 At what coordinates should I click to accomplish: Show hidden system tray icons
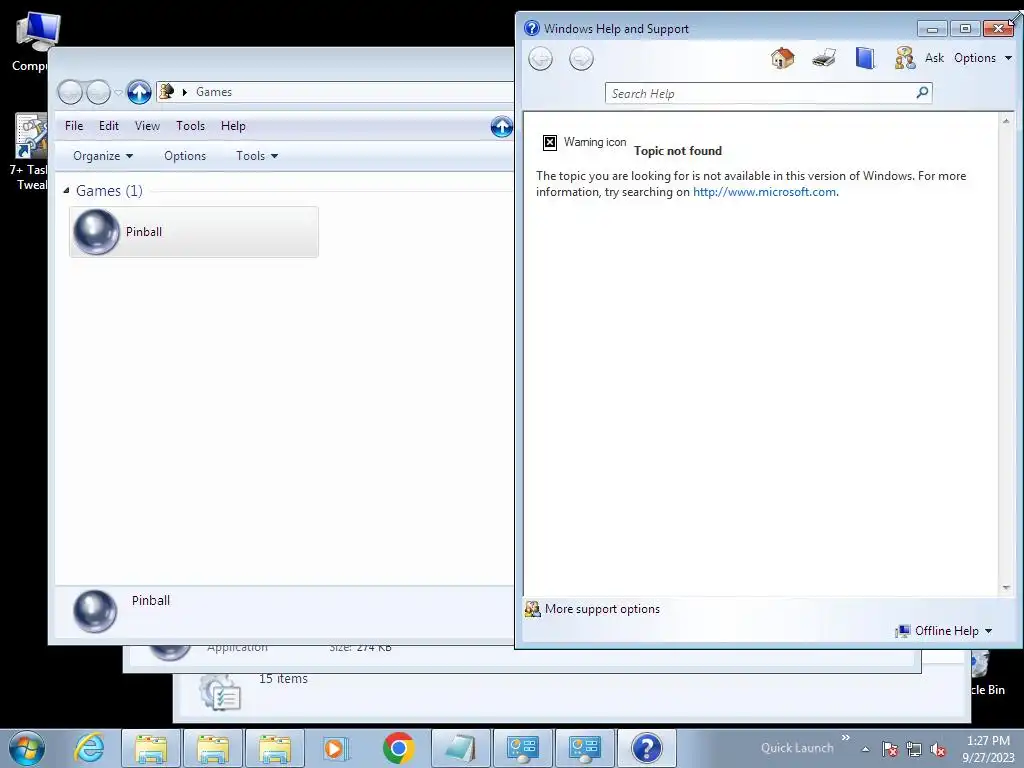tap(865, 750)
